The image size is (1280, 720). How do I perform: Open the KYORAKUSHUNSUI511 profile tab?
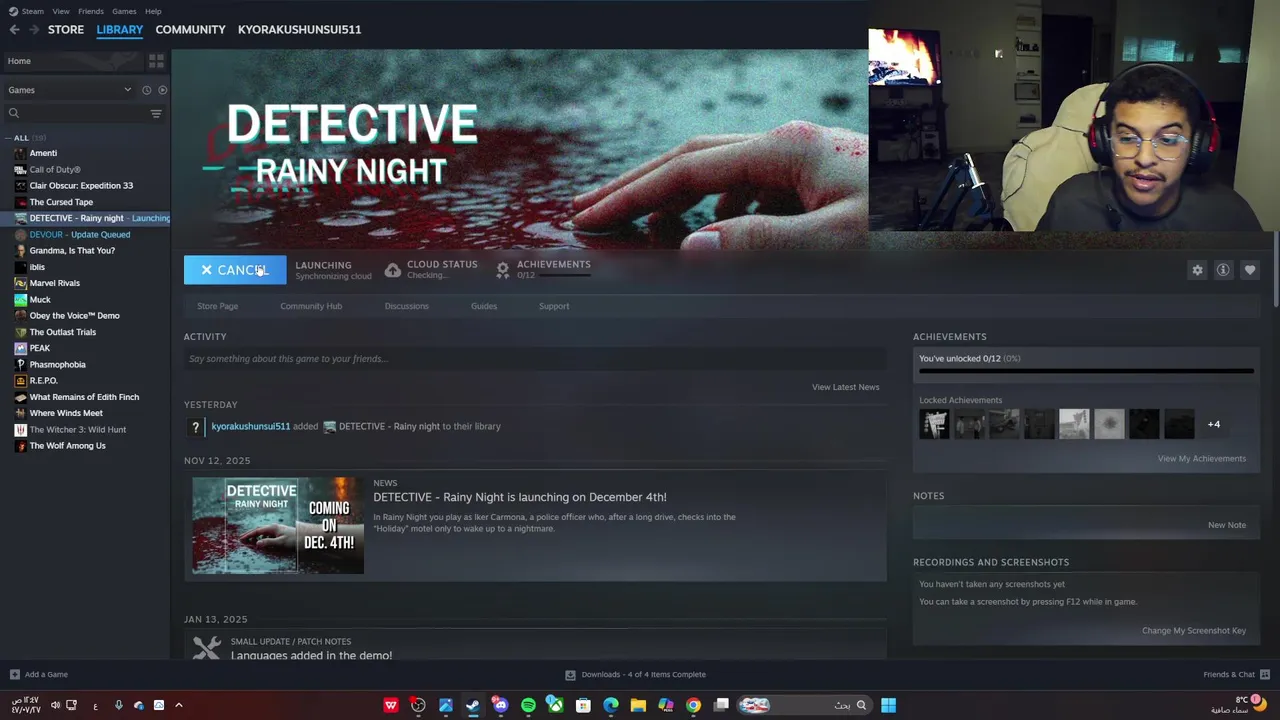(x=299, y=29)
